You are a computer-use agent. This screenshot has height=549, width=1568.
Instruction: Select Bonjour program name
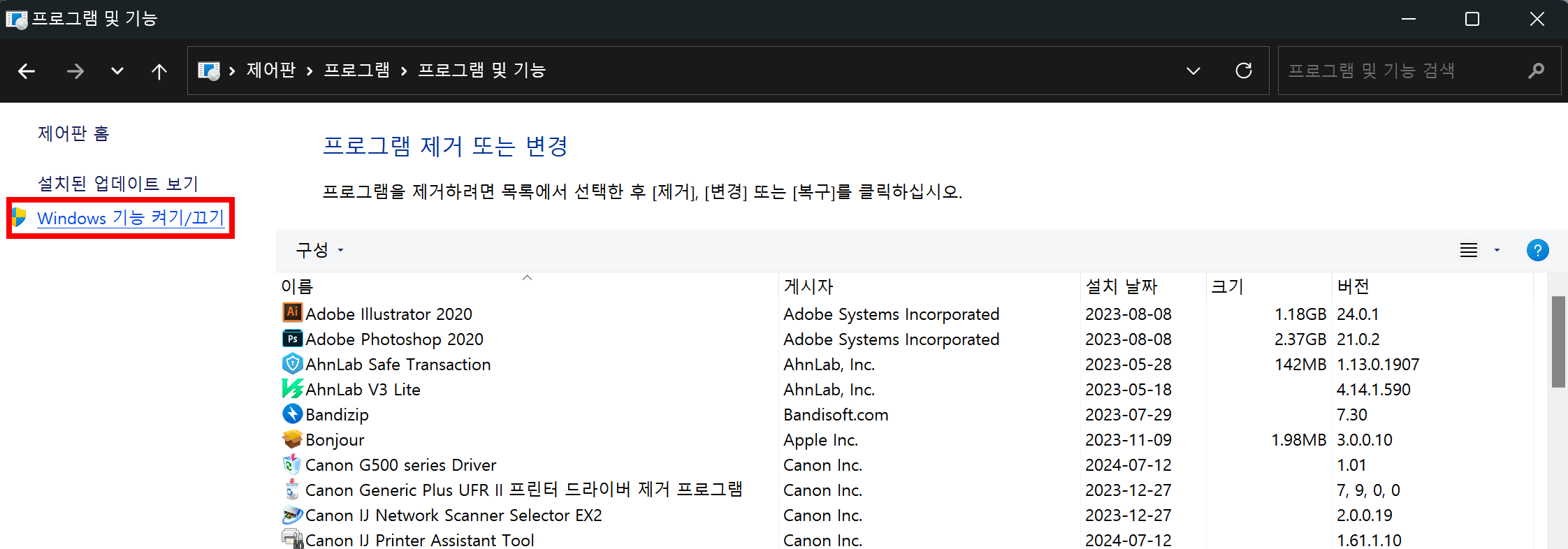335,440
